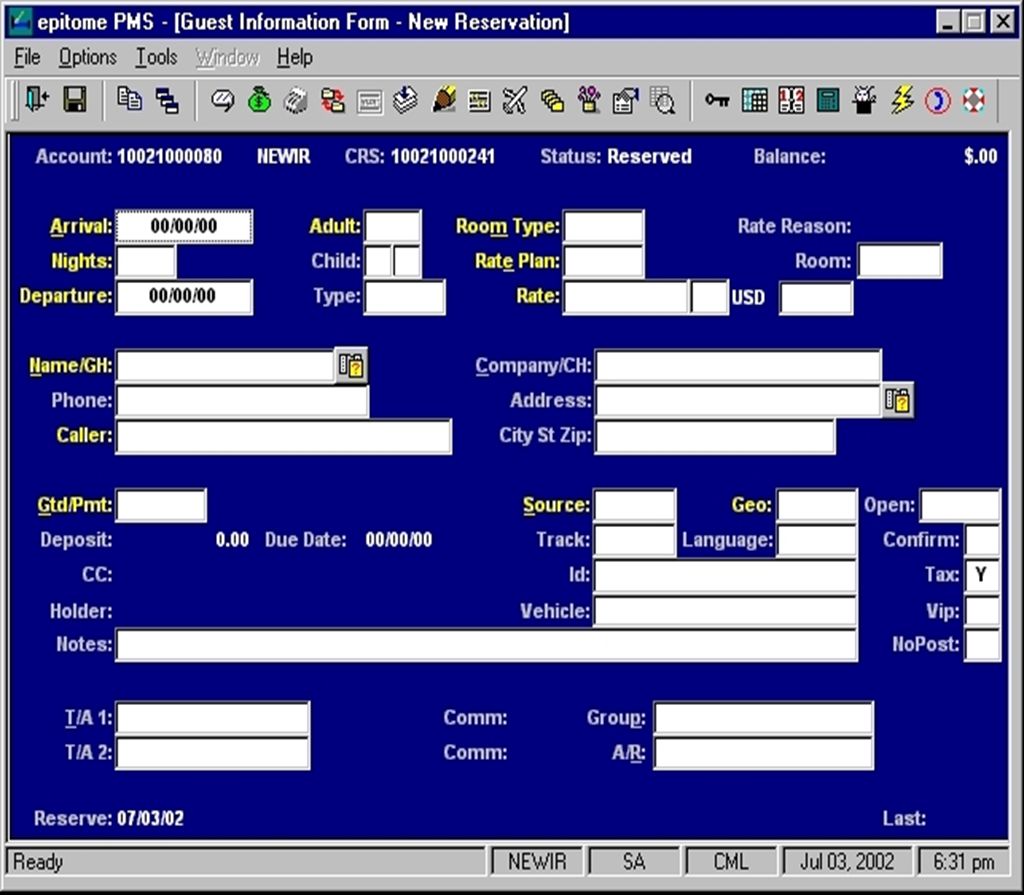Click the gray ticket stub icon
The image size is (1024, 895).
tap(296, 101)
